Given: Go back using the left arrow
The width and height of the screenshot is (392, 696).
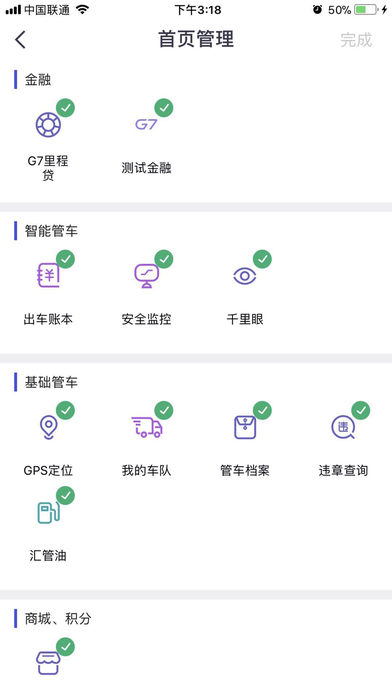Looking at the screenshot, I should [x=20, y=40].
